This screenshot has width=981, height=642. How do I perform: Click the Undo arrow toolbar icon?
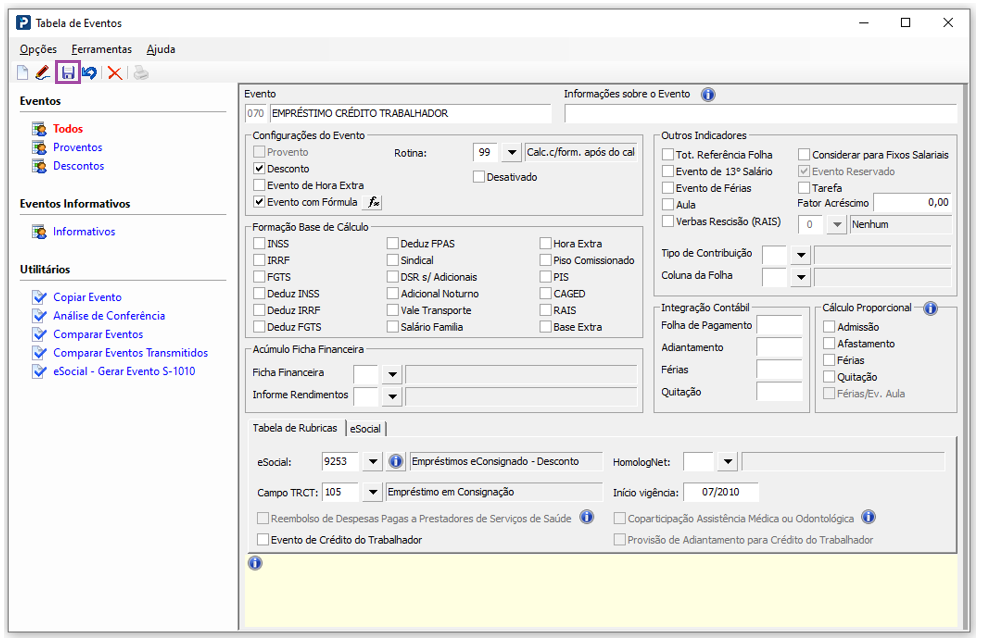point(90,73)
